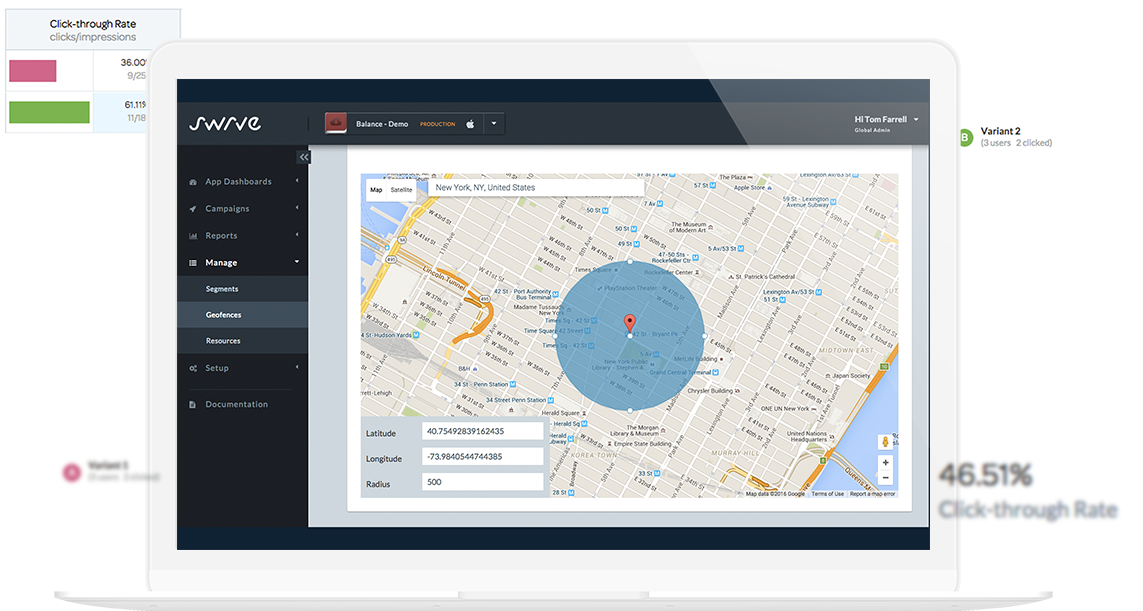
Task: Select the Map view type
Action: pyautogui.click(x=376, y=189)
